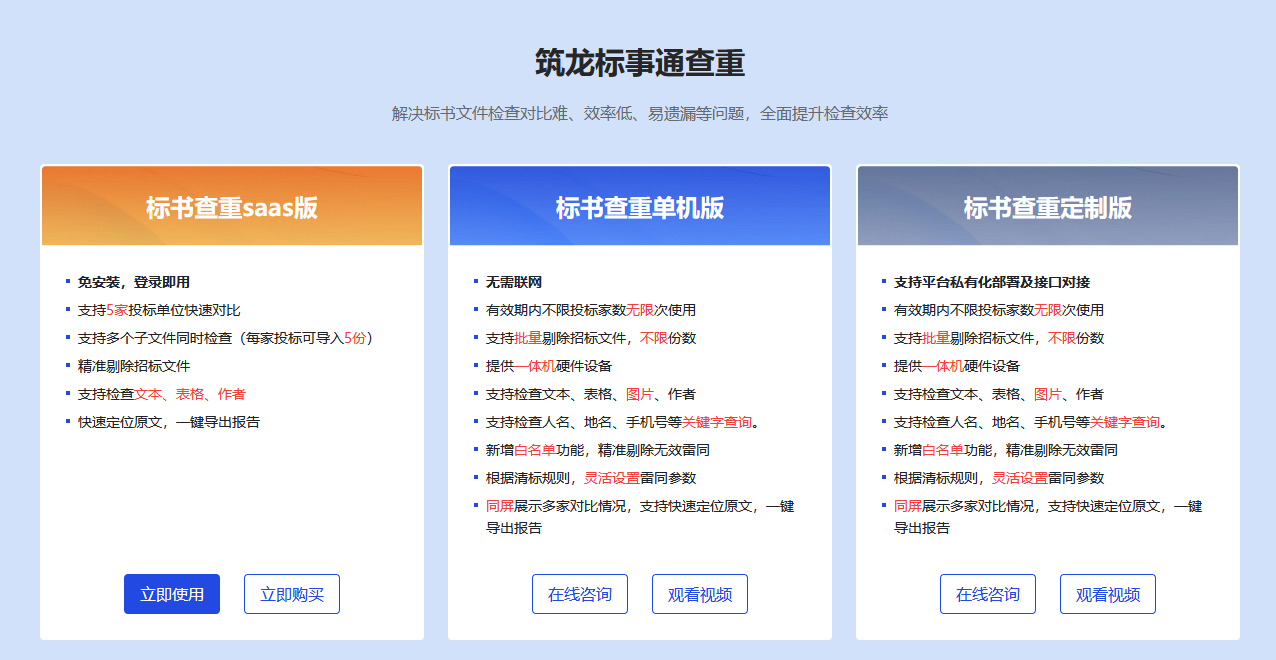Click the subtitle starting with 解决标书文件检查对比难
The width and height of the screenshot is (1276, 660).
click(640, 113)
